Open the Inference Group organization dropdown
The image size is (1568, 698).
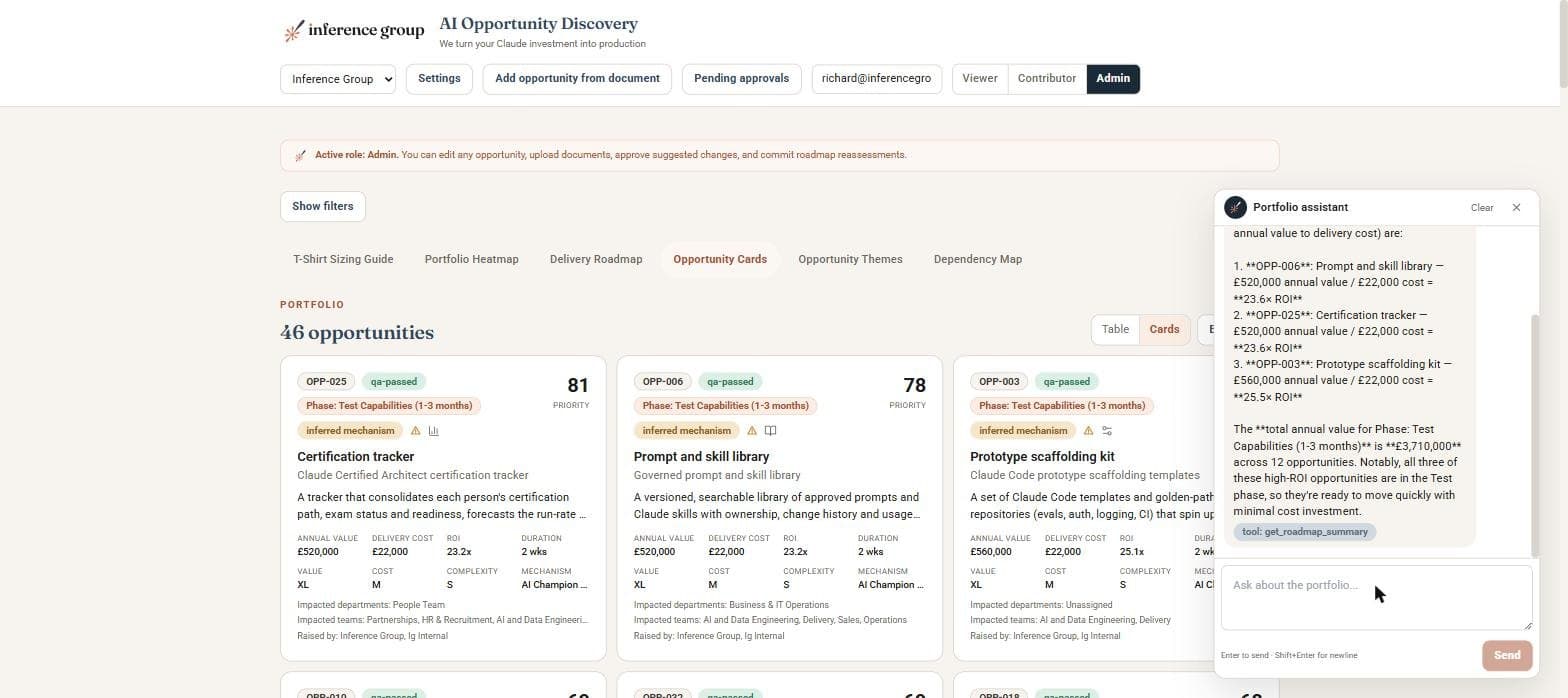338,79
